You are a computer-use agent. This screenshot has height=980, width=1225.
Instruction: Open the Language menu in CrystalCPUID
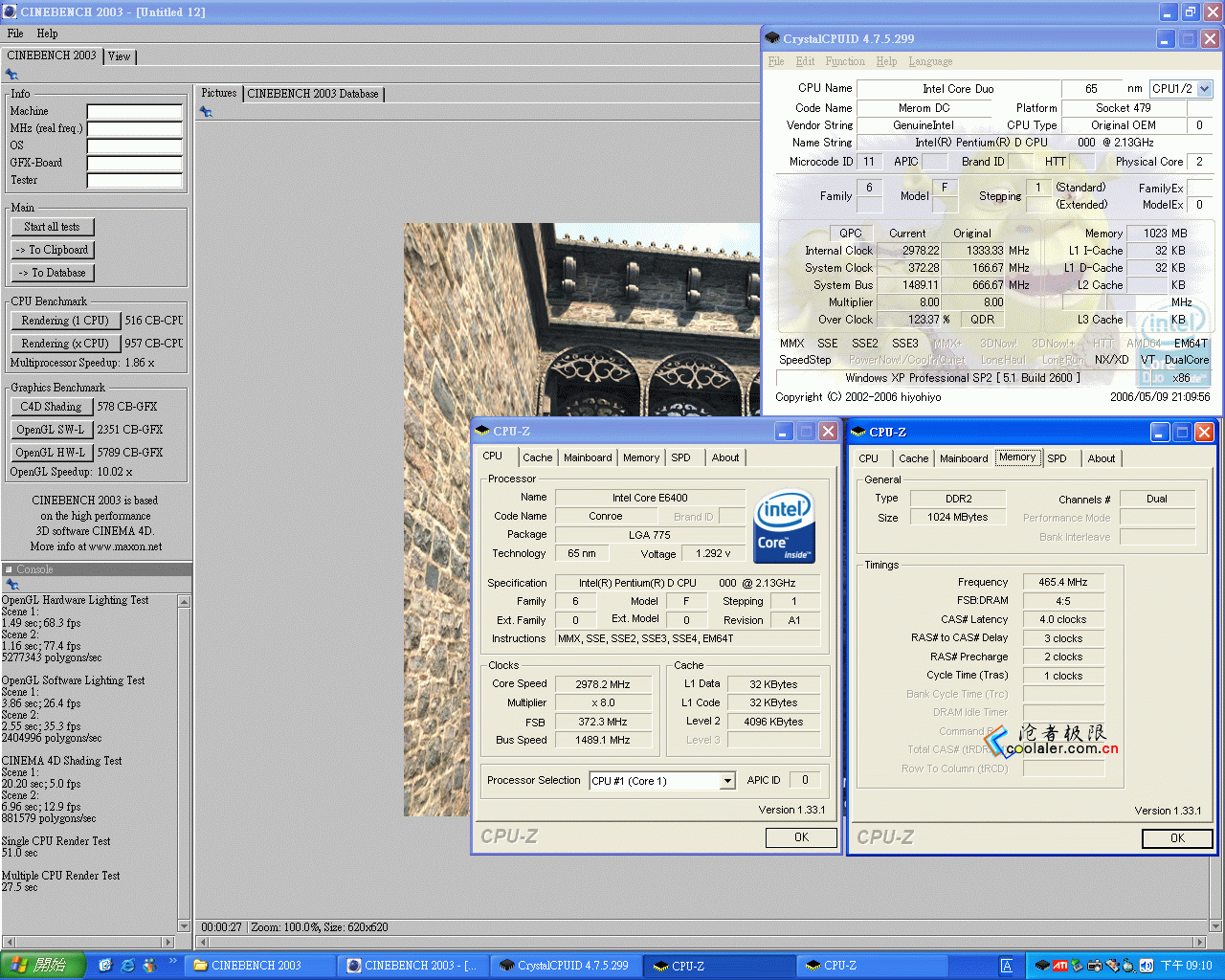930,61
